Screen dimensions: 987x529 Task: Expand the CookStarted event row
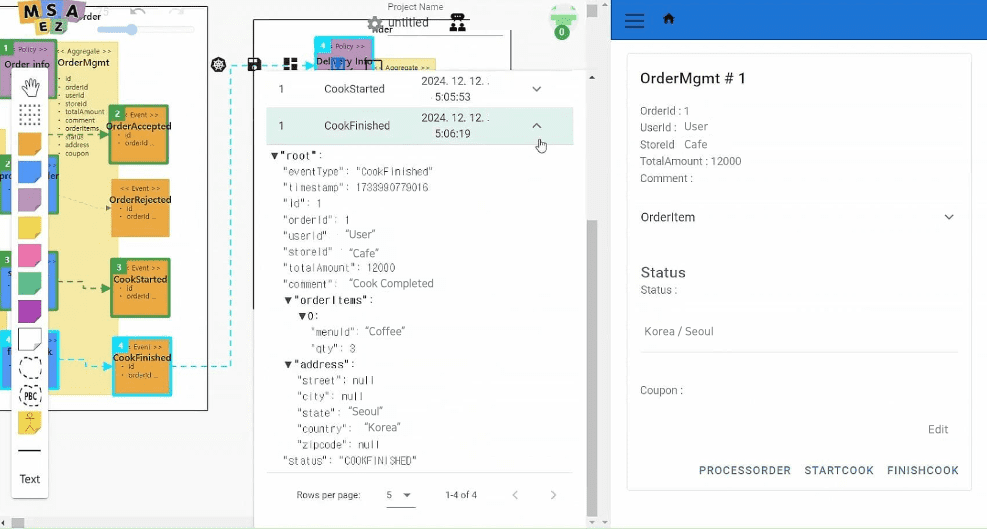537,89
